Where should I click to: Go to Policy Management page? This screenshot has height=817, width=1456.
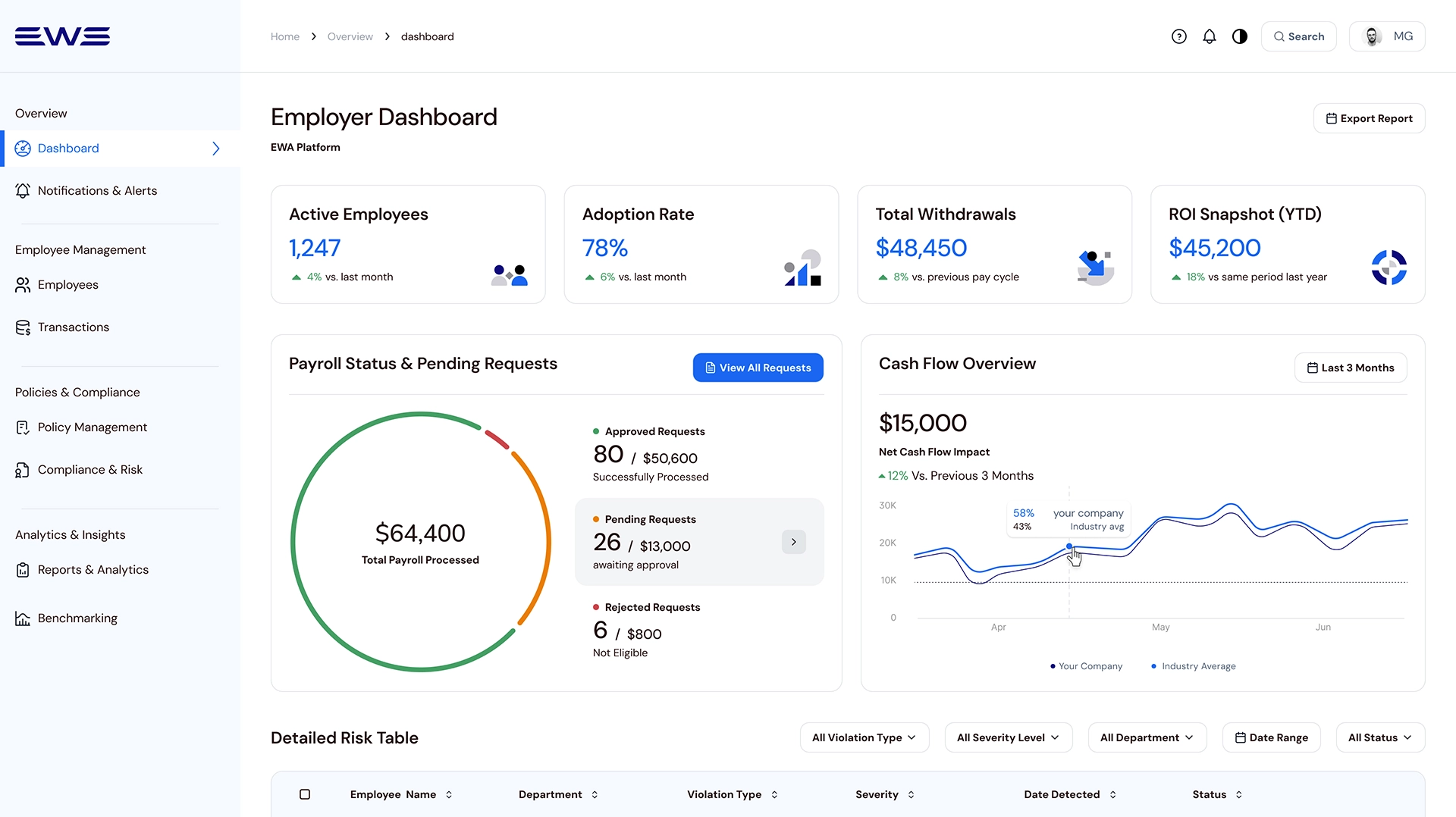pos(92,427)
